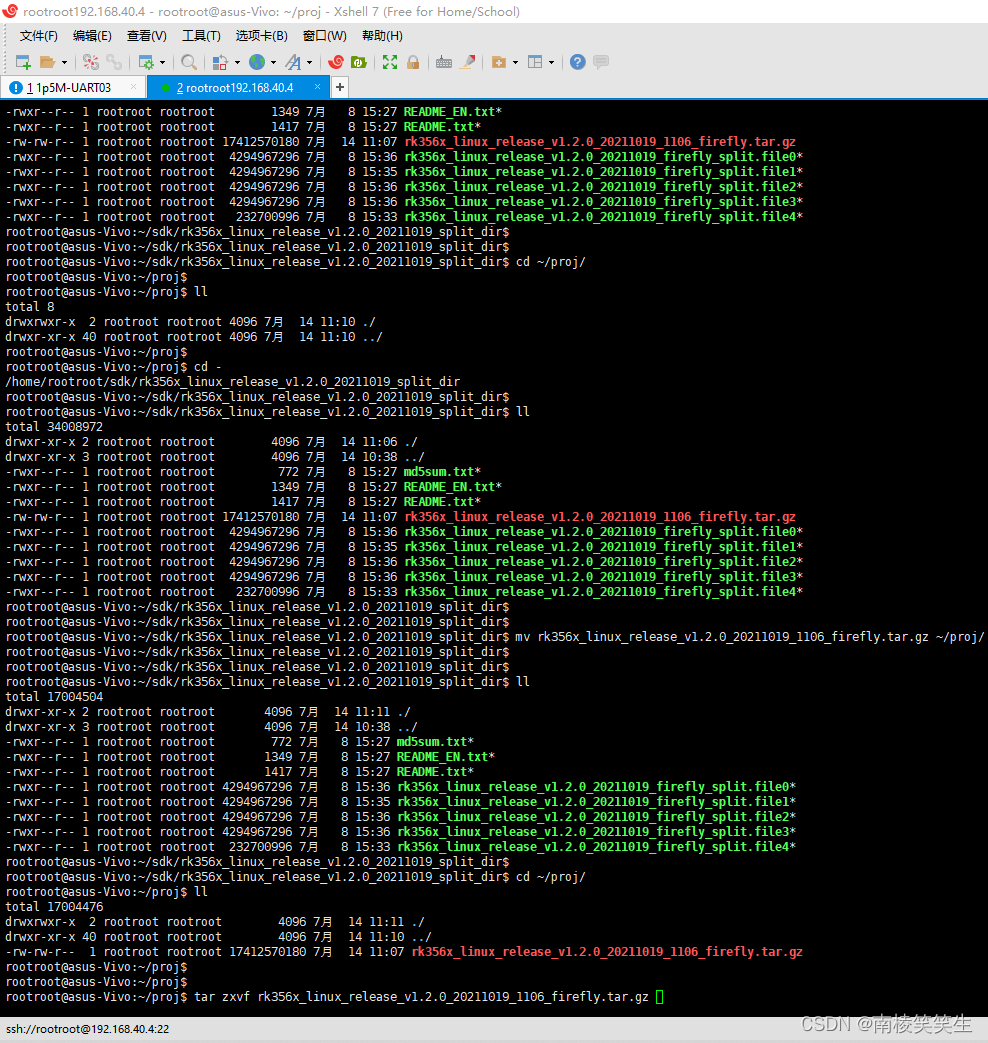Open the 工具(T) menu
988x1043 pixels.
pos(202,36)
